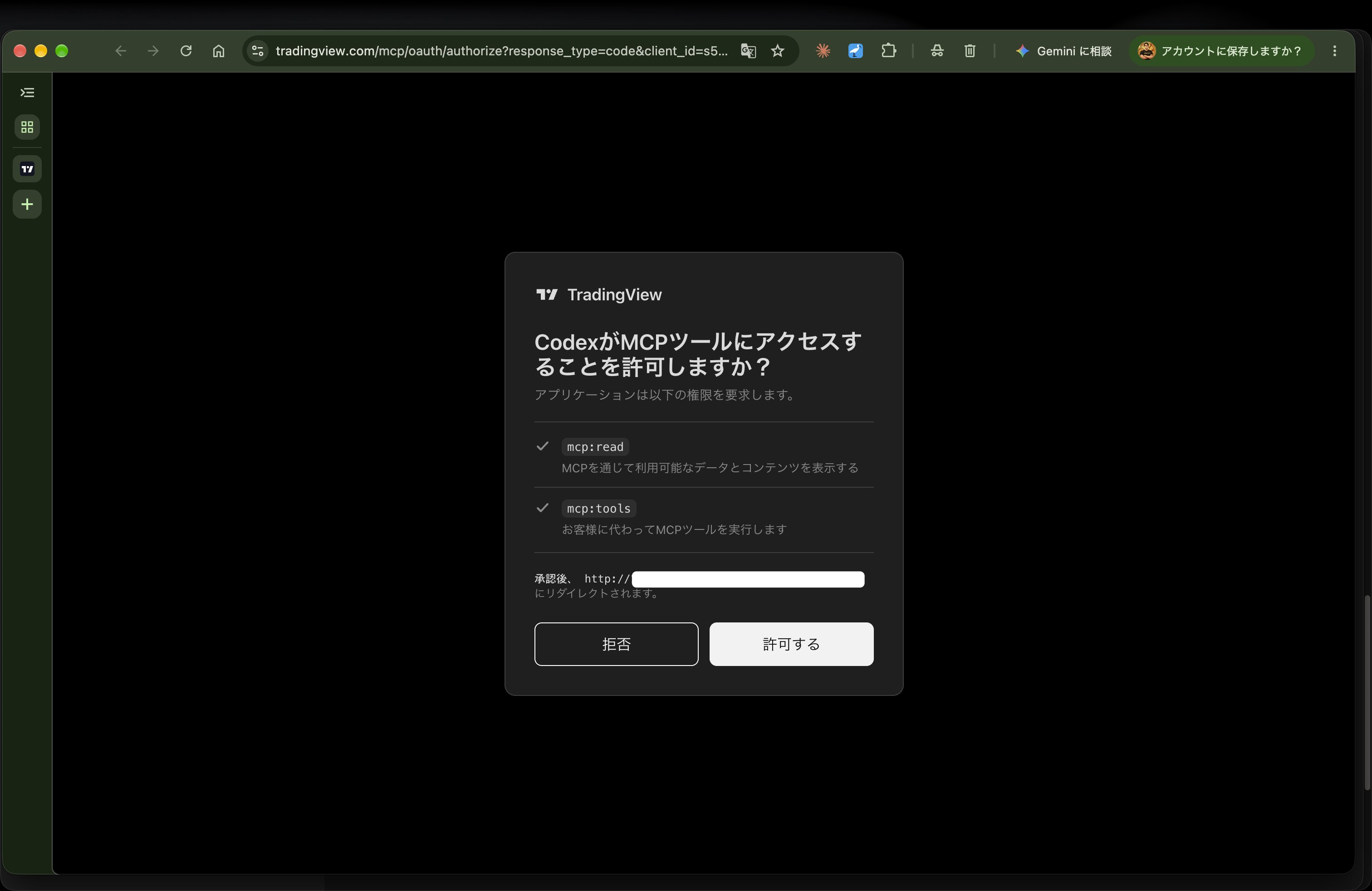1372x891 pixels.
Task: Click the TradingView logo in dialog
Action: (x=599, y=294)
